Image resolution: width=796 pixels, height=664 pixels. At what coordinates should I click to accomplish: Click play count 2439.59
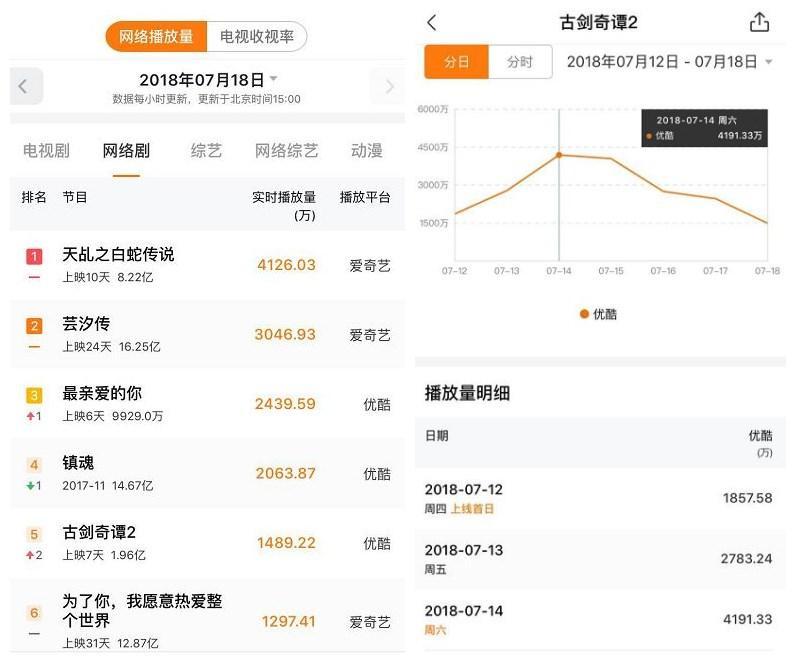[285, 404]
